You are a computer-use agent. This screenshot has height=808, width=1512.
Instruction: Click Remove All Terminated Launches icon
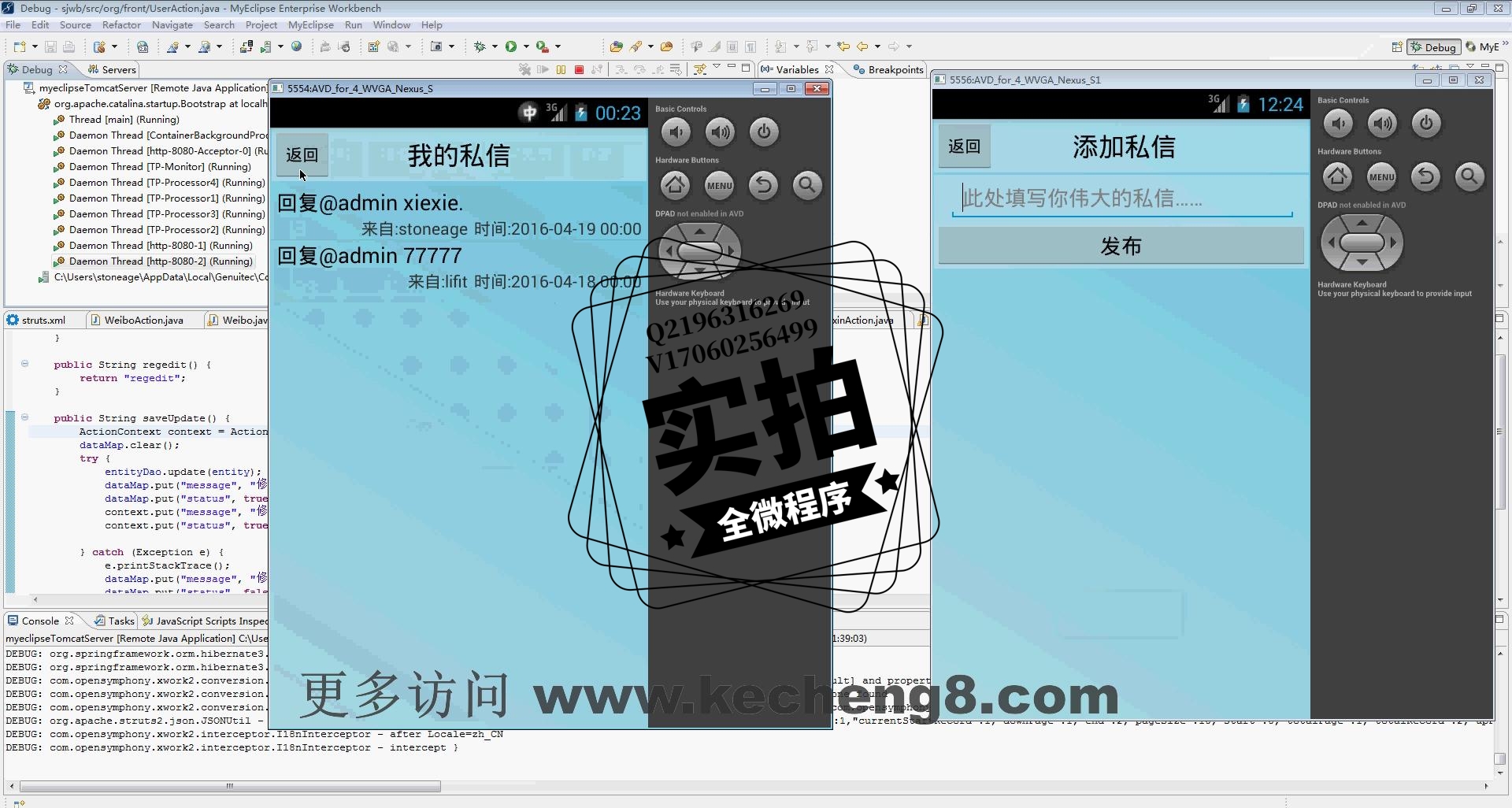pos(524,69)
